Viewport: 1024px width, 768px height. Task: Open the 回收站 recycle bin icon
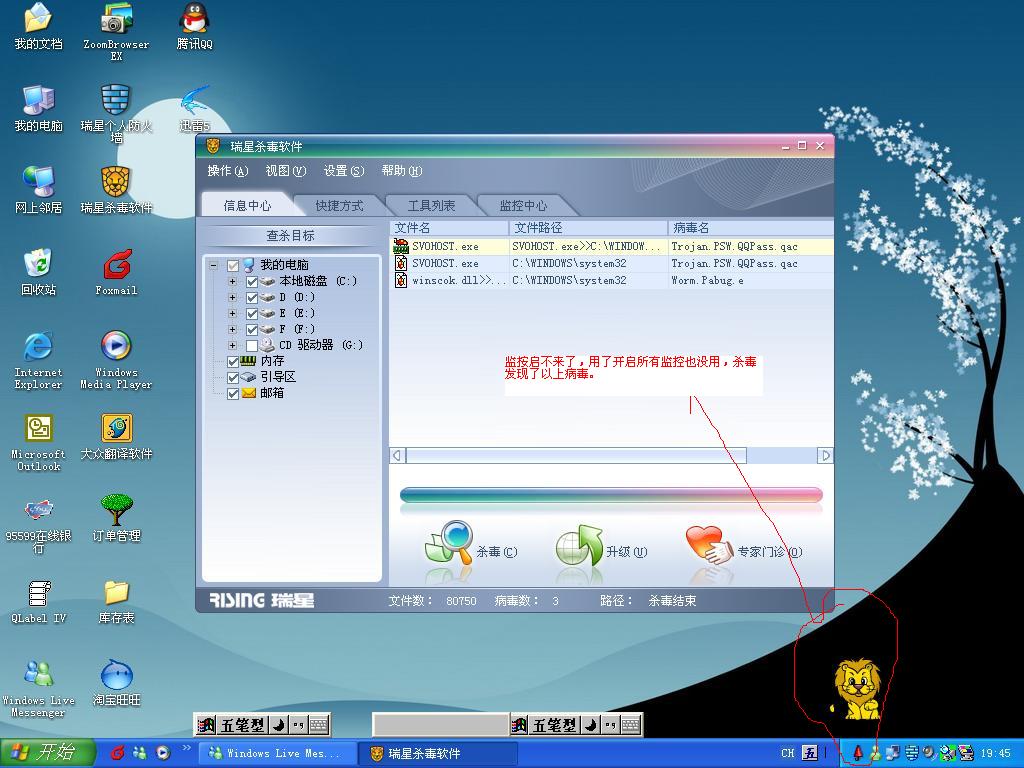39,272
